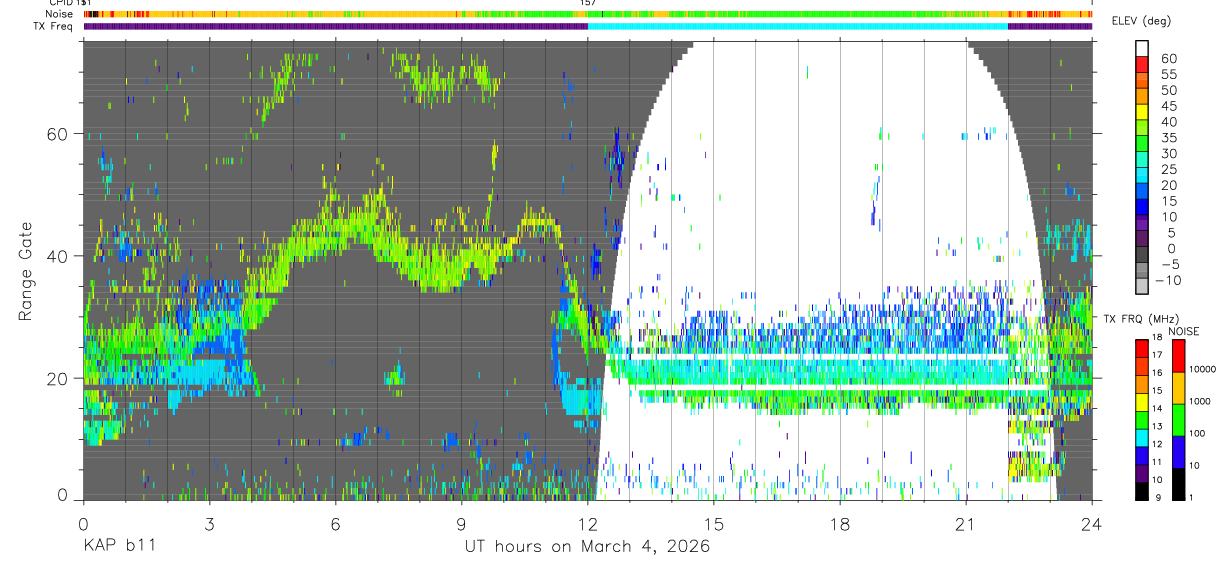Click ELEV colorbar tick label '-10'
The image size is (1228, 567).
(x=1167, y=281)
